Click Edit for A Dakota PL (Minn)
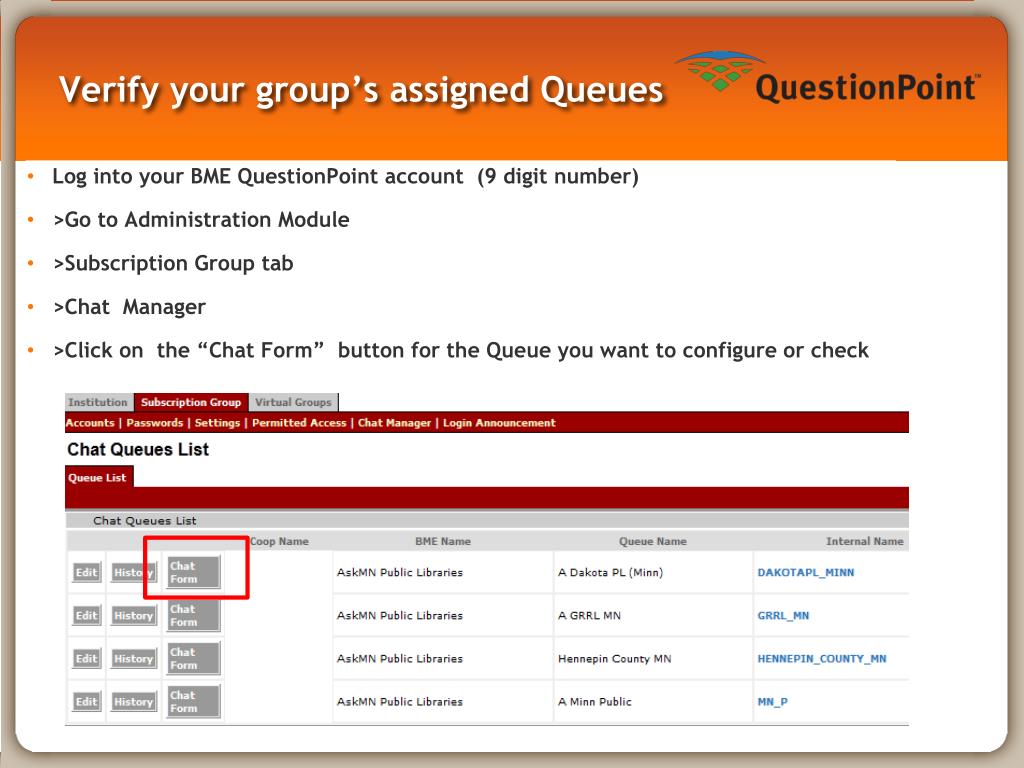1024x768 pixels. click(86, 573)
